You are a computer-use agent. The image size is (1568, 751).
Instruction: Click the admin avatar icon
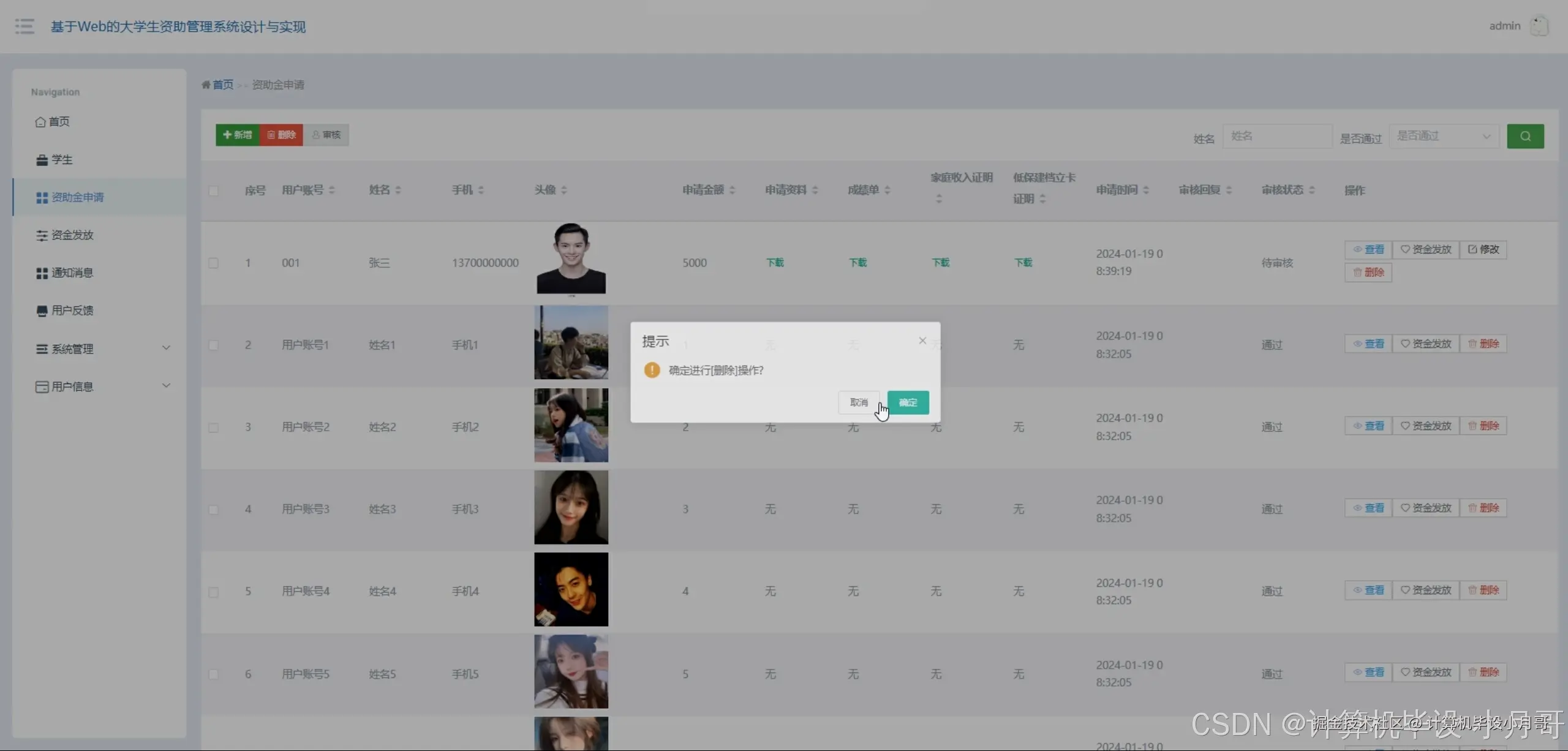coord(1539,26)
